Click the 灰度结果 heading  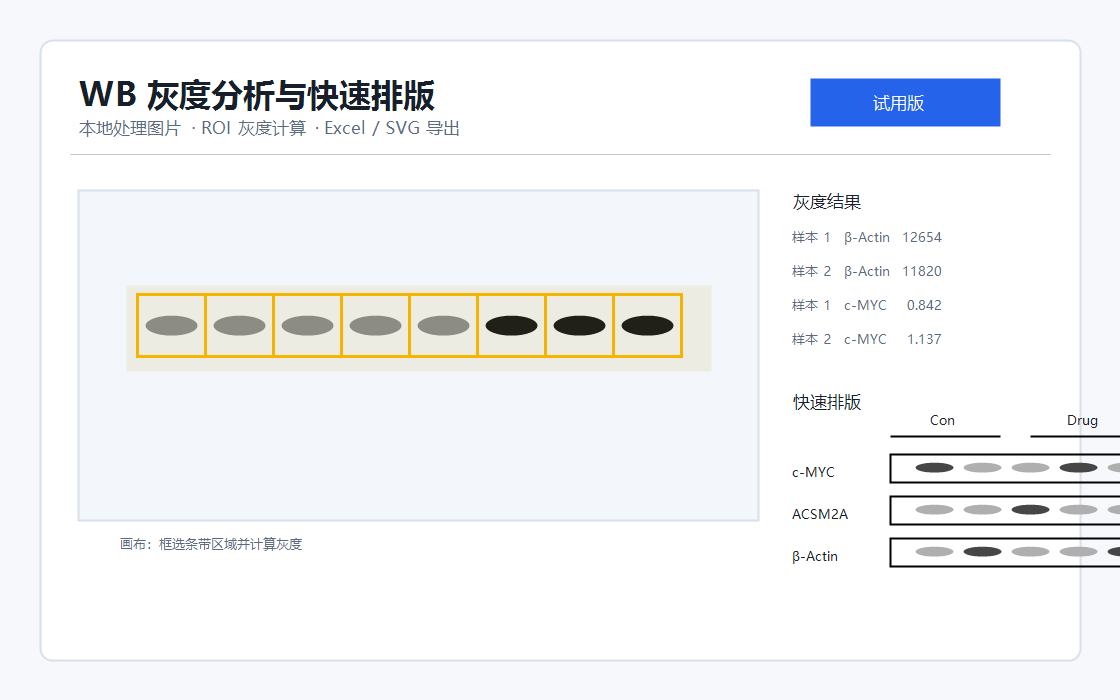tap(826, 202)
